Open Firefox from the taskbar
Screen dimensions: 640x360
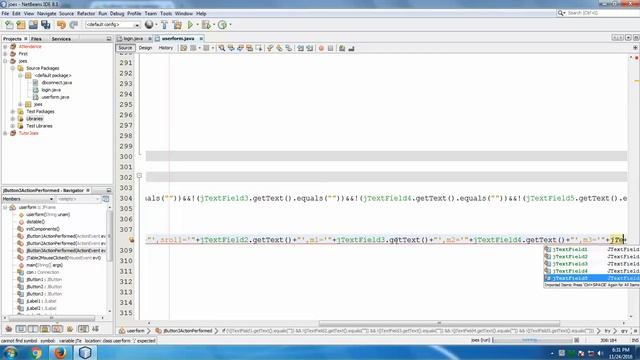tap(60, 353)
